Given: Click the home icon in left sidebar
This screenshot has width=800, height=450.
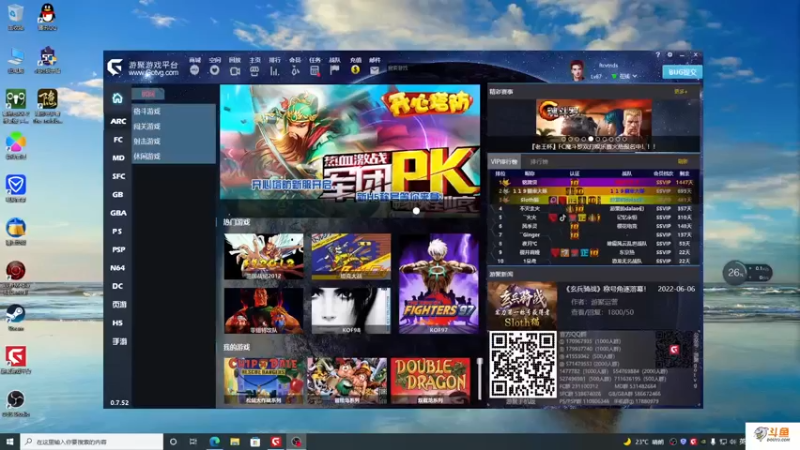Looking at the screenshot, I should pyautogui.click(x=117, y=98).
